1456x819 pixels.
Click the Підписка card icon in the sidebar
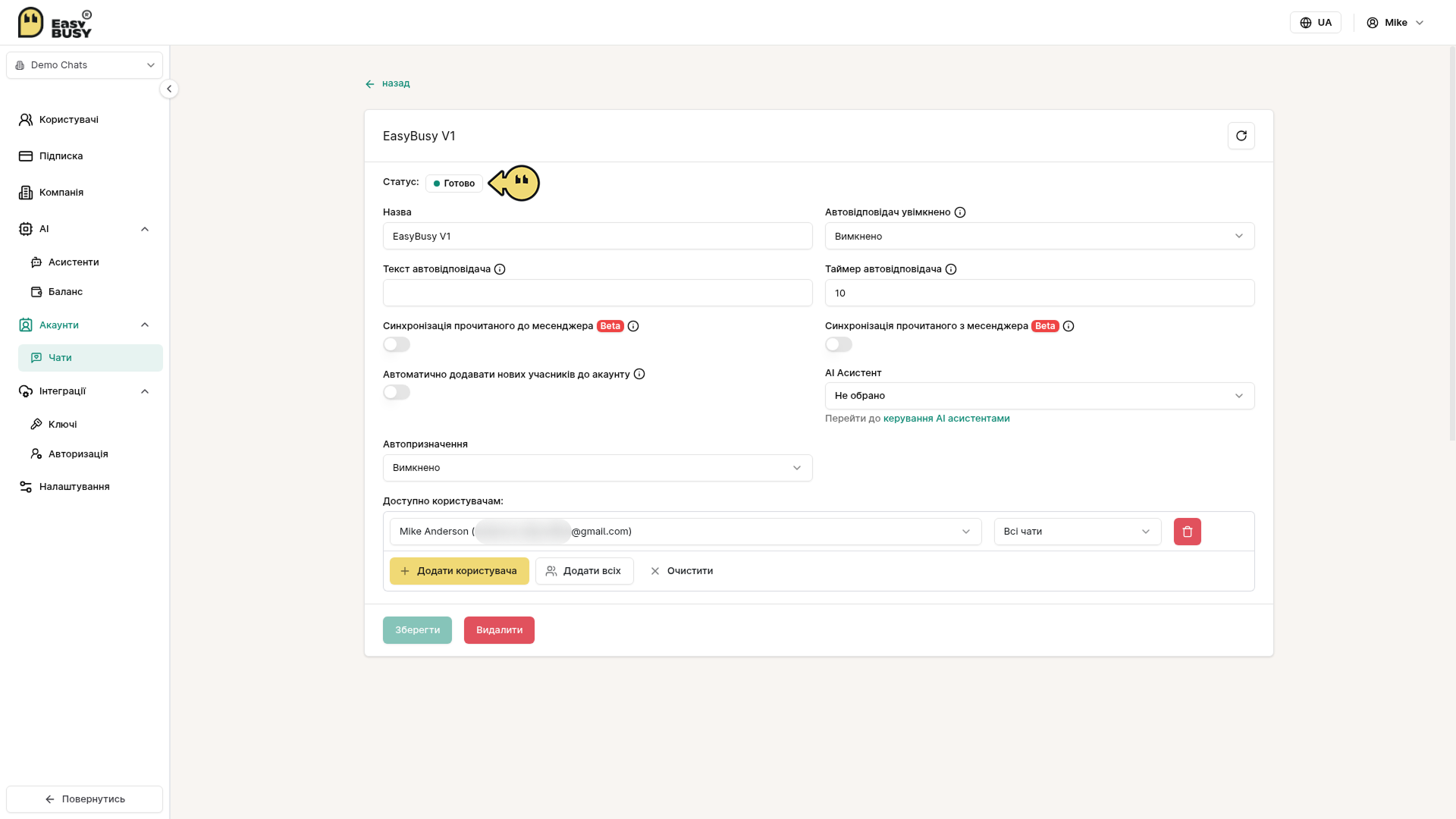pyautogui.click(x=26, y=156)
